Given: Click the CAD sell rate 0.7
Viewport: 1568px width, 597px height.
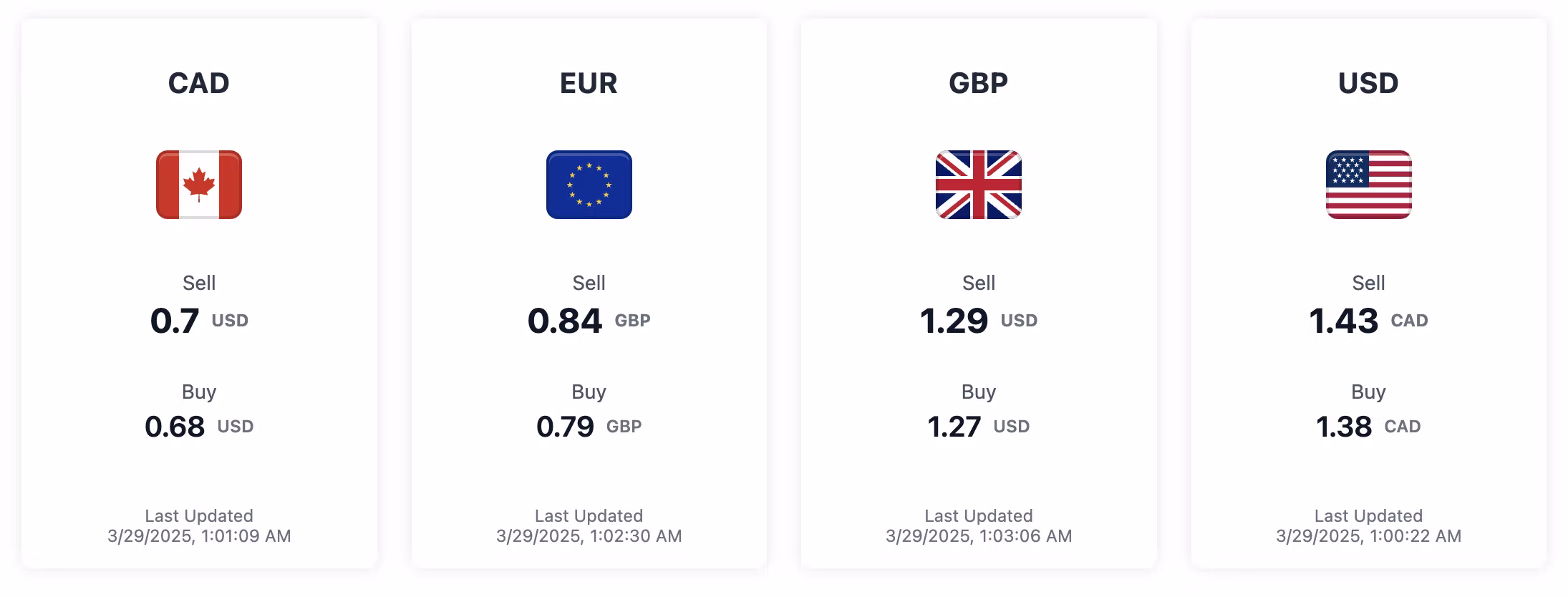Looking at the screenshot, I should [175, 321].
